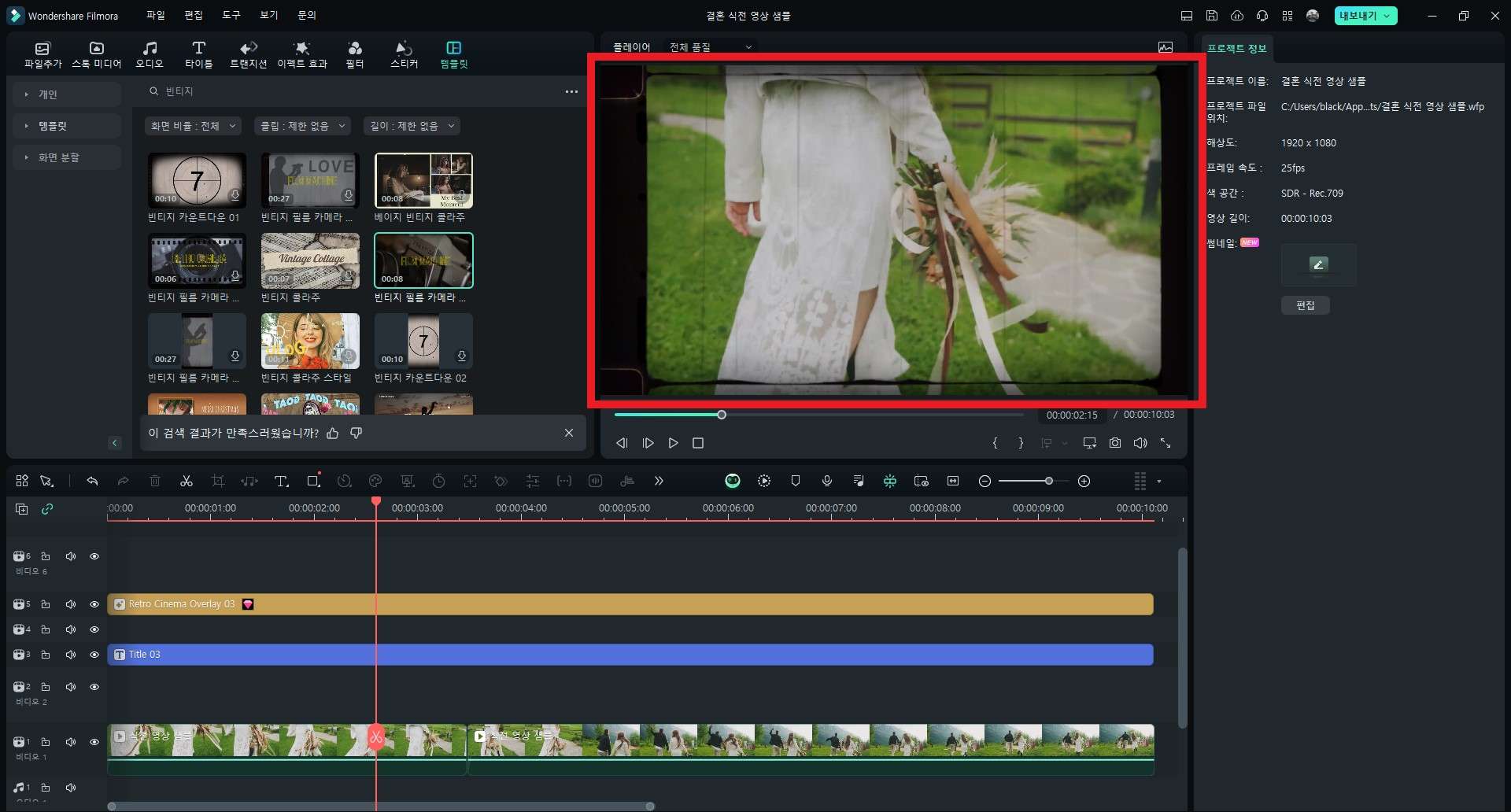Open the 내보내기 export dropdown button
The height and width of the screenshot is (812, 1511).
tap(1365, 16)
